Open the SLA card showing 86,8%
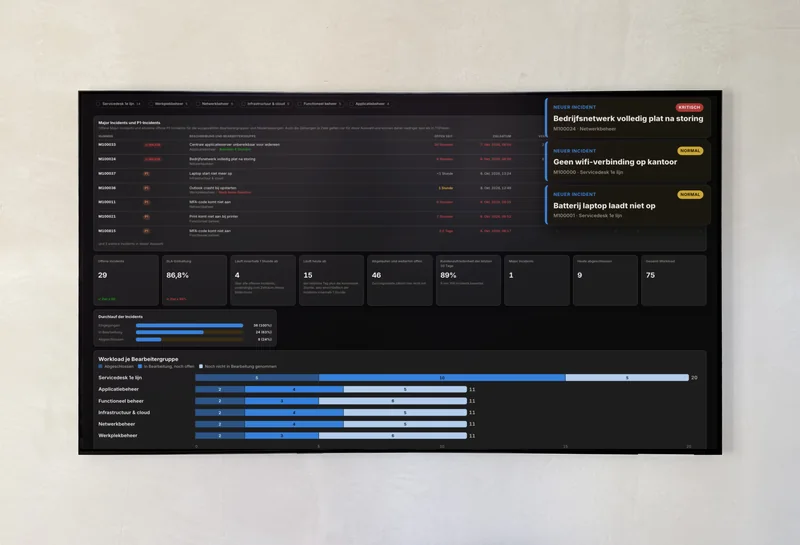Screen dimensions: 800x545 [194, 280]
